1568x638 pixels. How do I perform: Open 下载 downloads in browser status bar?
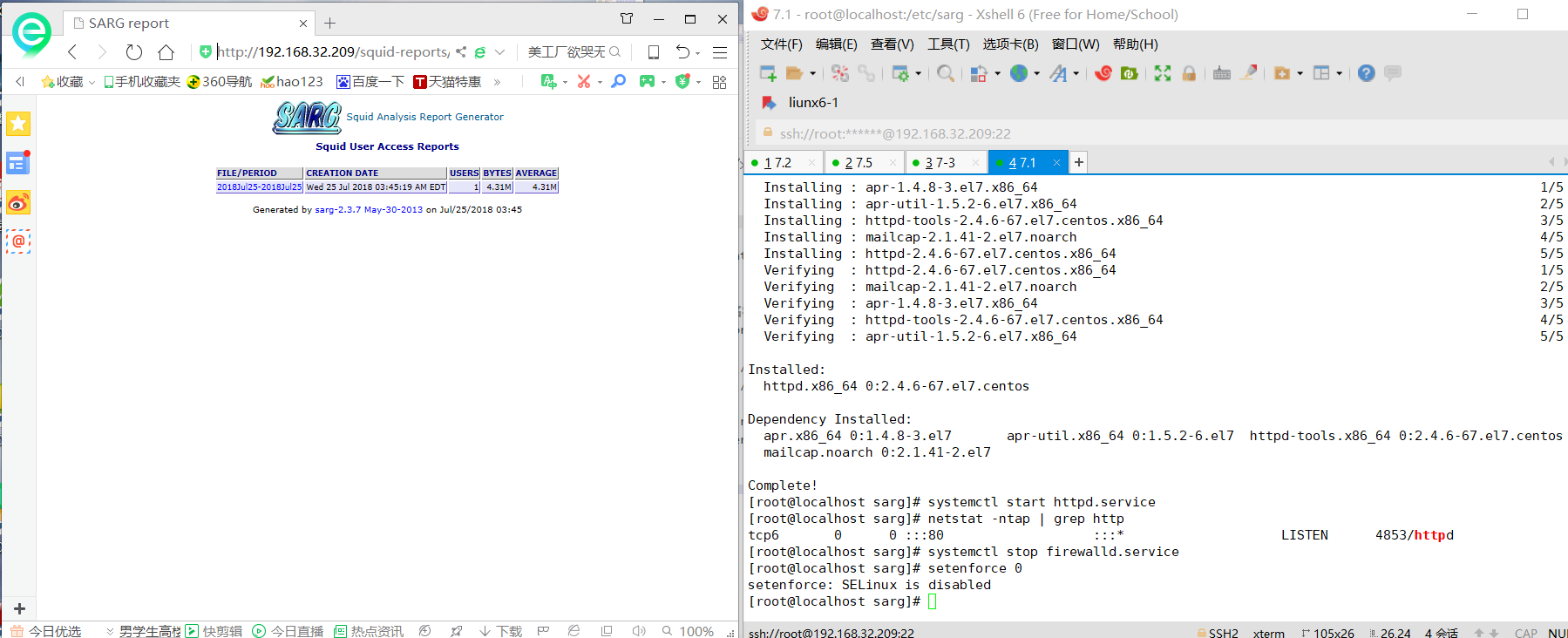click(500, 631)
